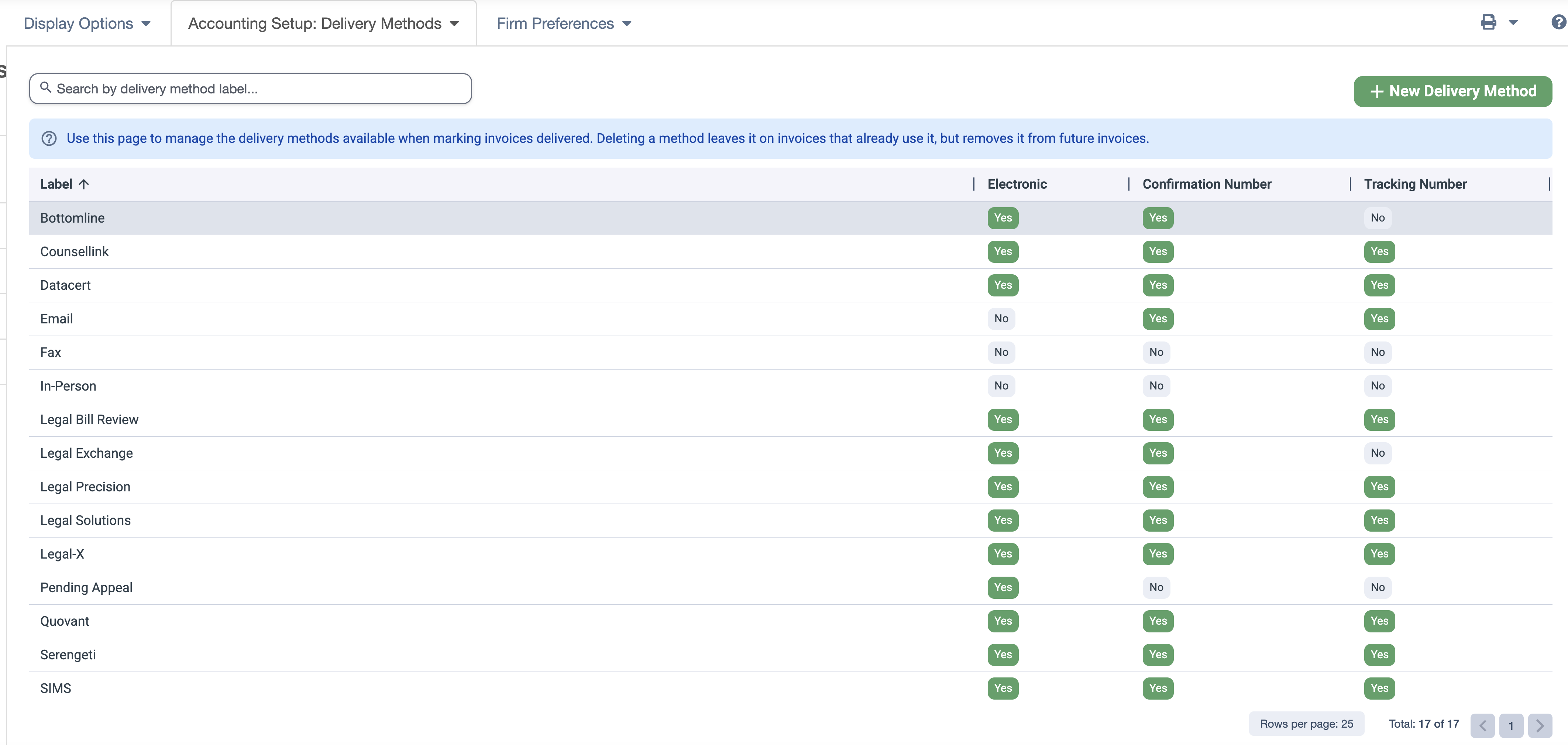
Task: Sort by Label ascending arrow
Action: [x=84, y=184]
